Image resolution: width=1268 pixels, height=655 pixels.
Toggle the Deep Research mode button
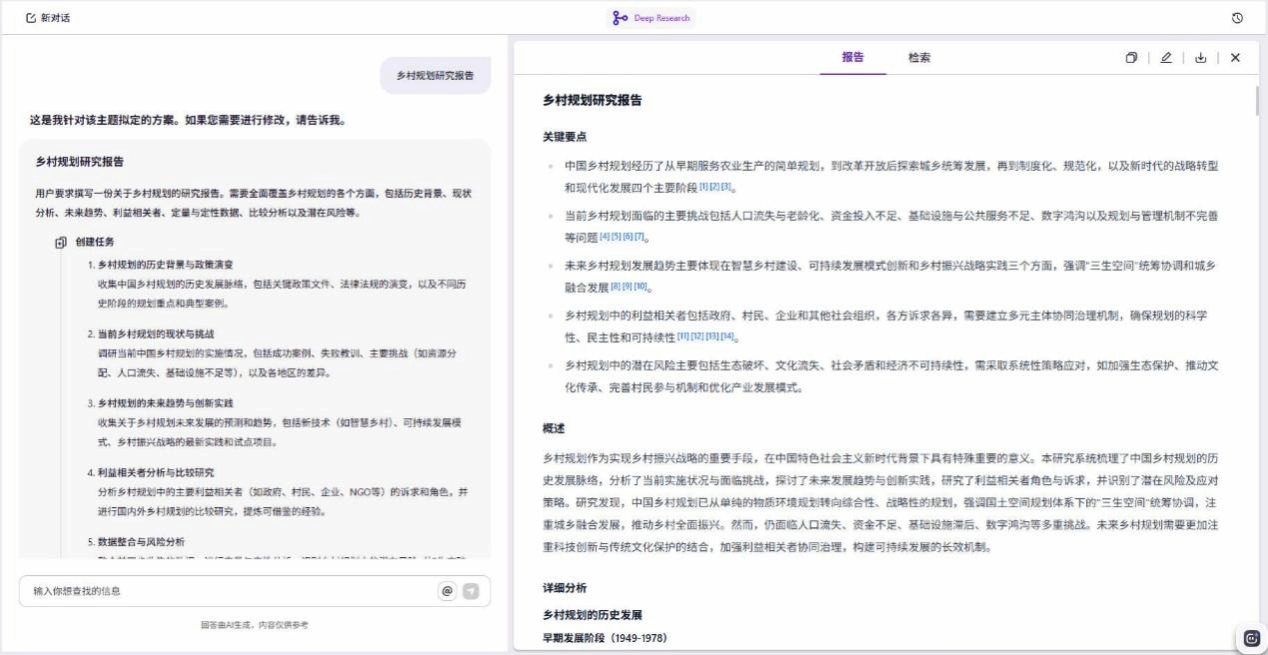tap(651, 18)
